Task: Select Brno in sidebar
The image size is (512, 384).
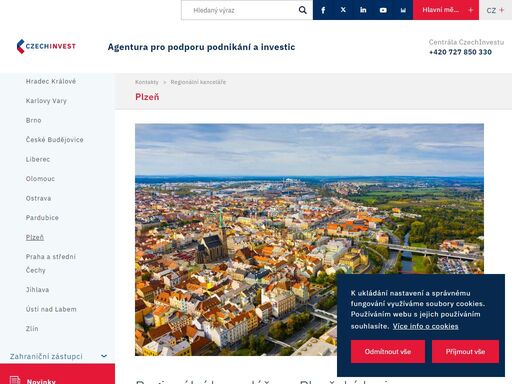Action: coord(34,120)
